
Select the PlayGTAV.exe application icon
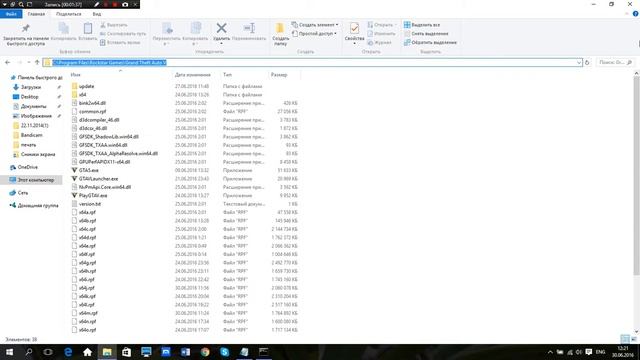(x=74, y=196)
